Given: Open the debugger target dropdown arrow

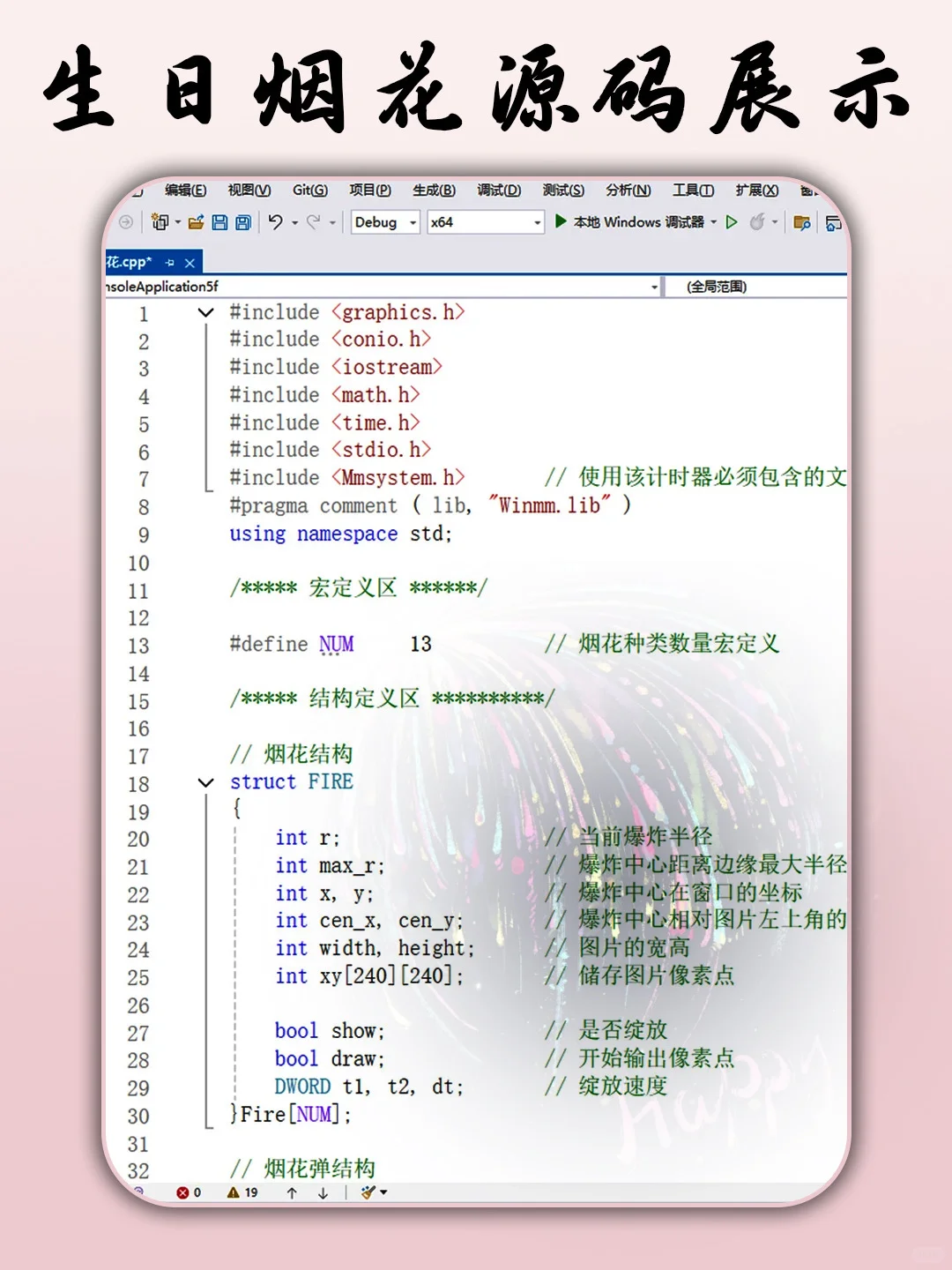Looking at the screenshot, I should coord(714,222).
